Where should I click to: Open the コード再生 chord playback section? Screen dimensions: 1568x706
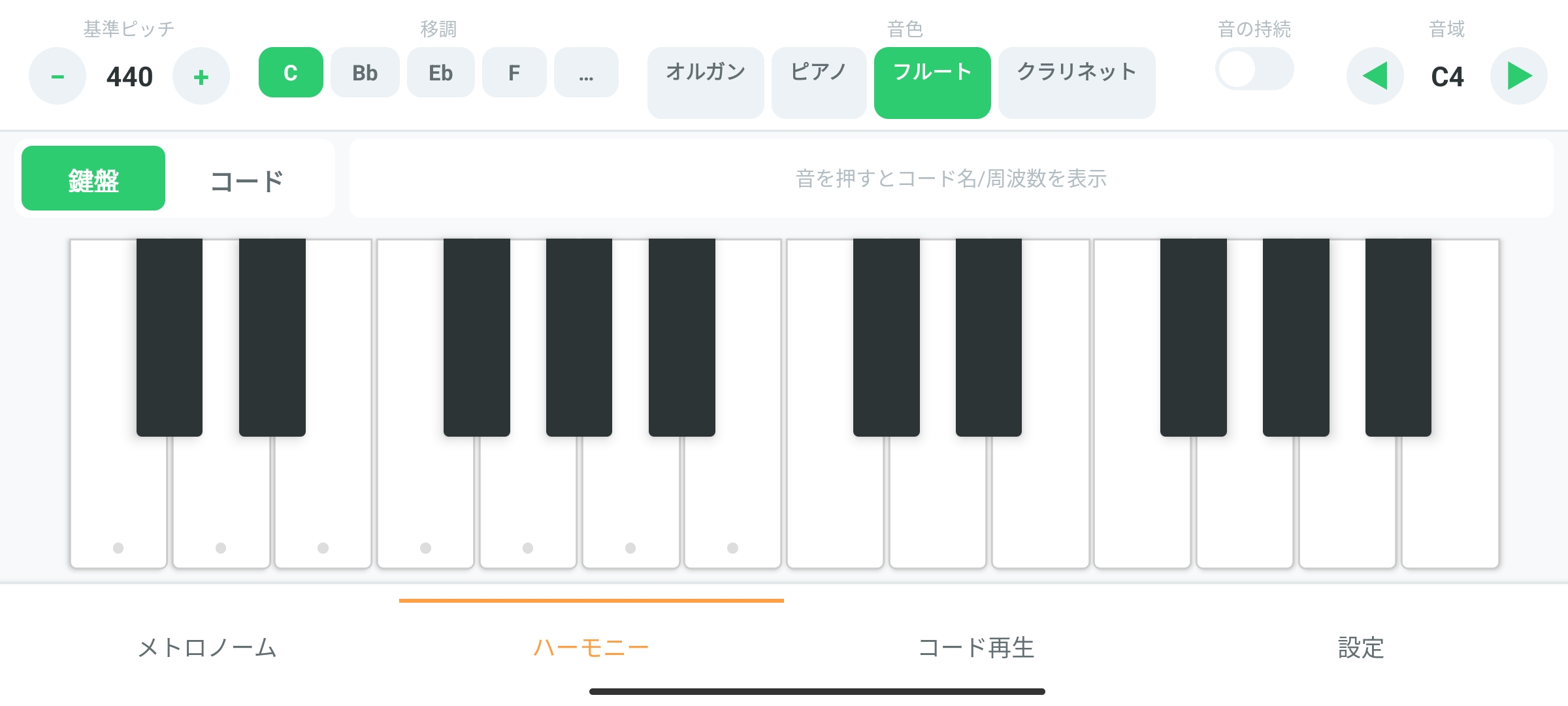tap(976, 648)
